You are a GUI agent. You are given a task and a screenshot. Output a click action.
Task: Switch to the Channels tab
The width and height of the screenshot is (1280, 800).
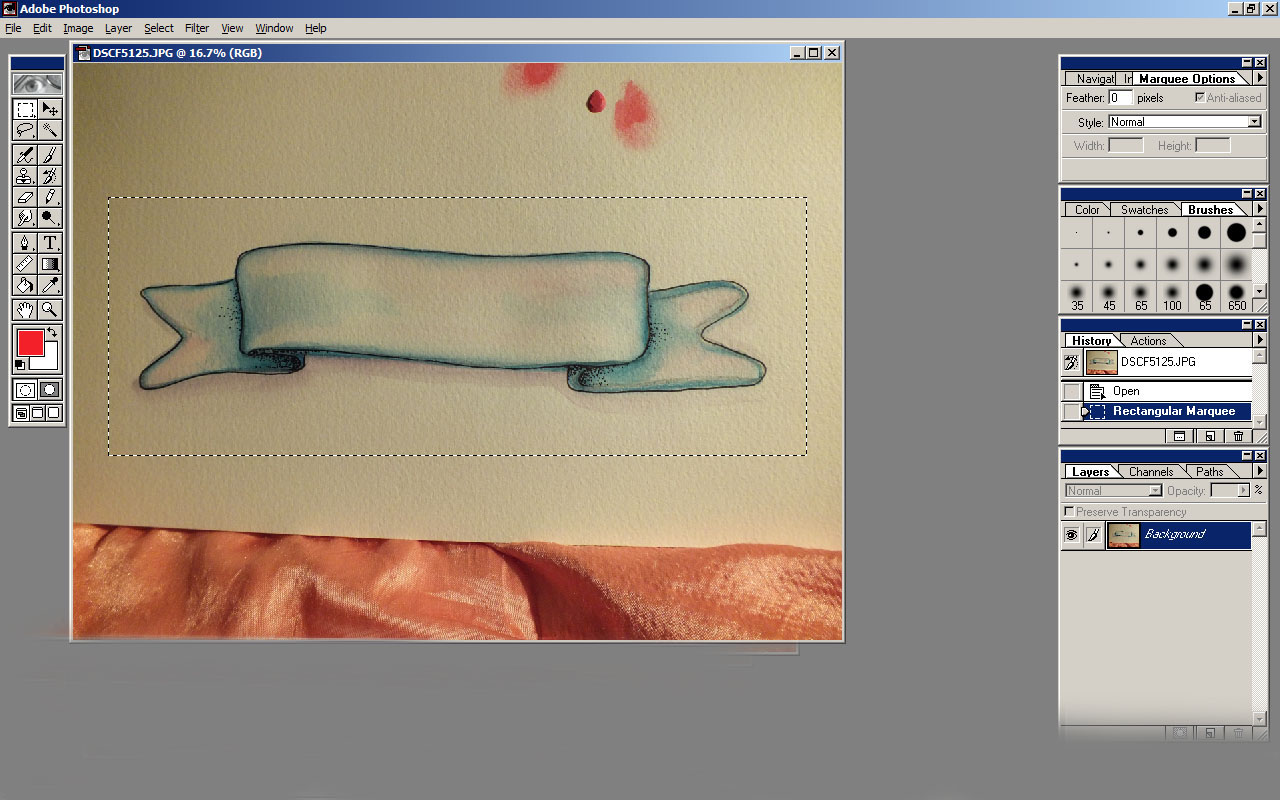[1151, 471]
